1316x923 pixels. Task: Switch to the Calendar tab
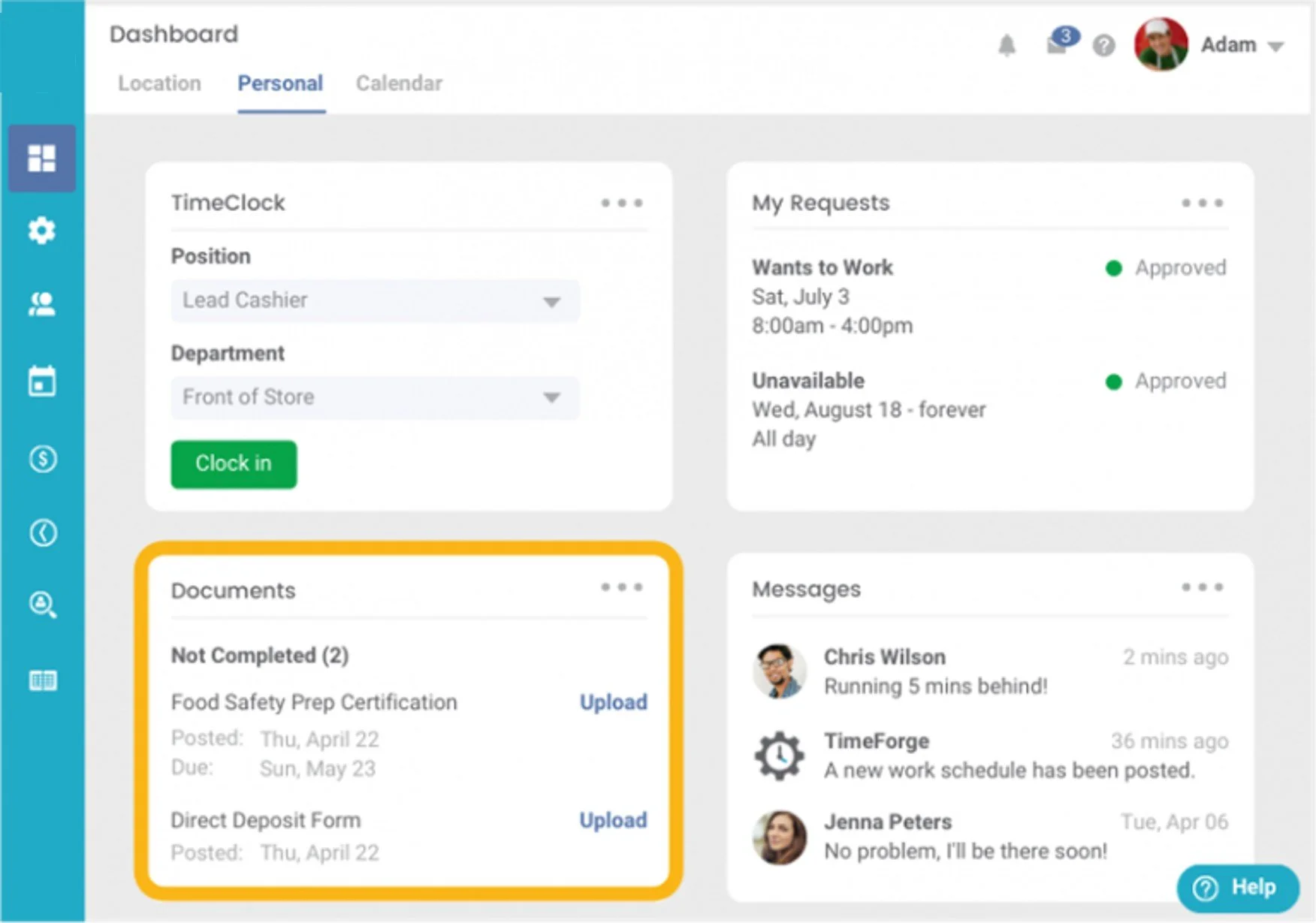point(399,83)
